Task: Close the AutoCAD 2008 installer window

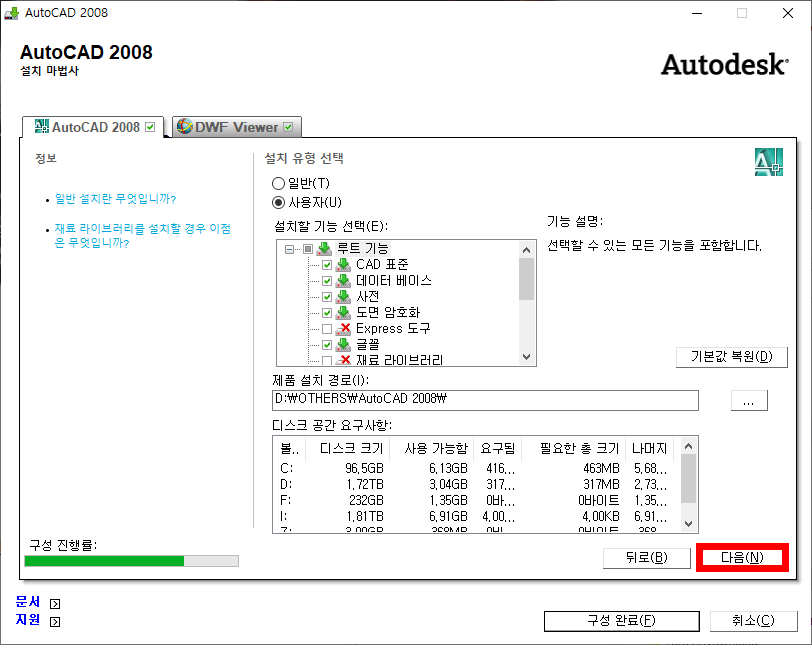Action: 788,13
